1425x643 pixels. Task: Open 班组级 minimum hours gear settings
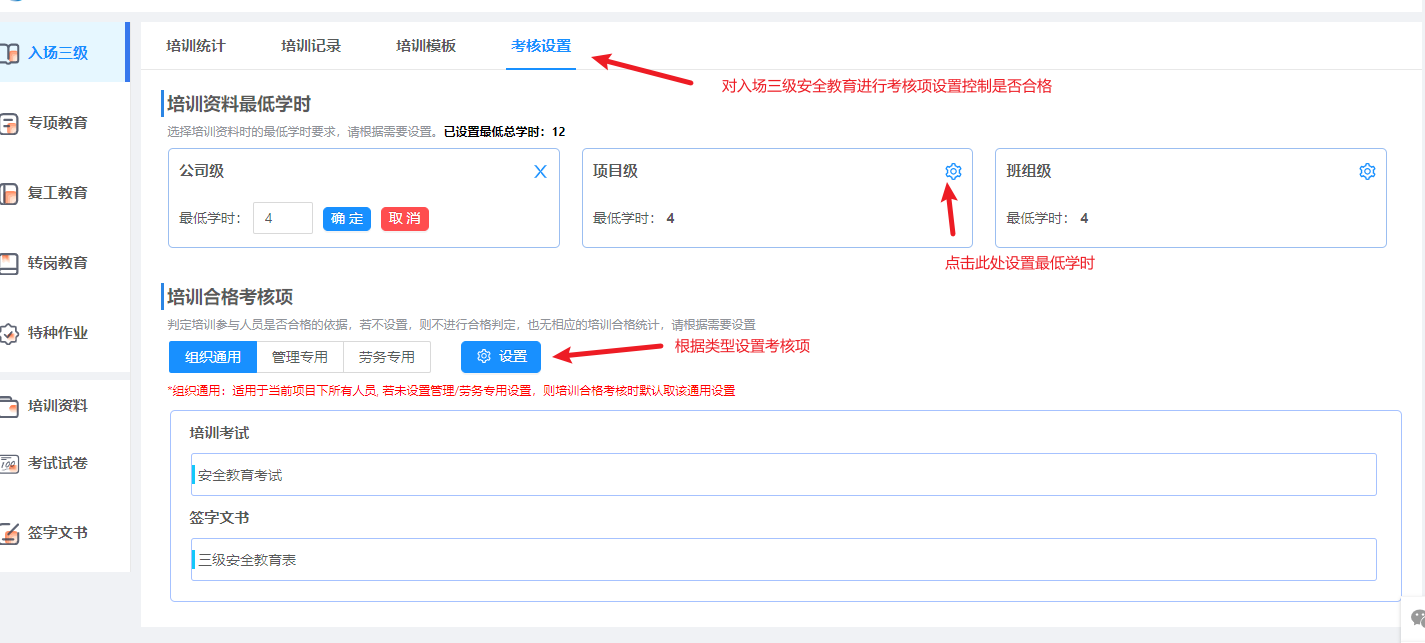click(1367, 172)
